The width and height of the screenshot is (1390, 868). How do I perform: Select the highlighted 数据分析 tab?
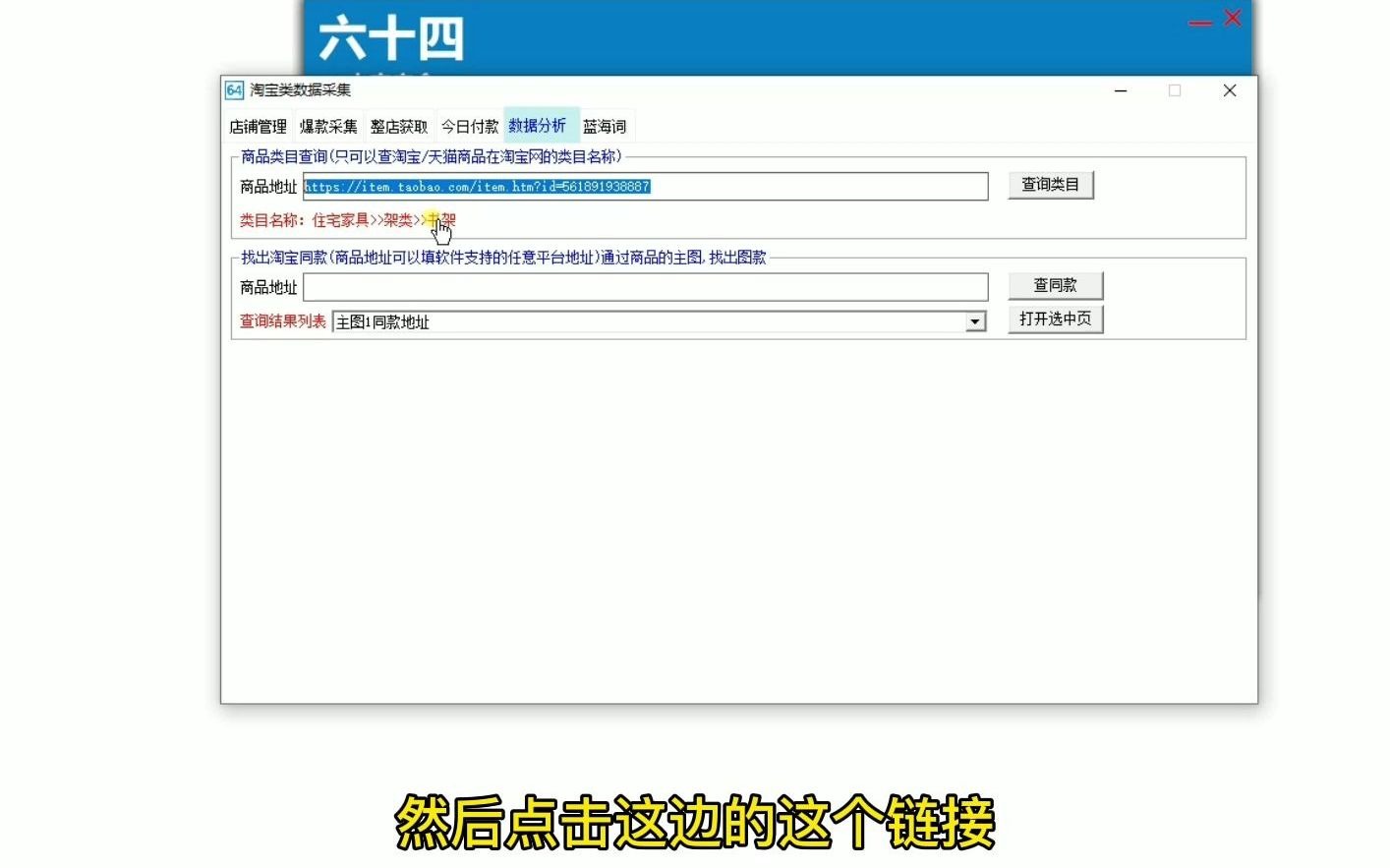[x=537, y=126]
